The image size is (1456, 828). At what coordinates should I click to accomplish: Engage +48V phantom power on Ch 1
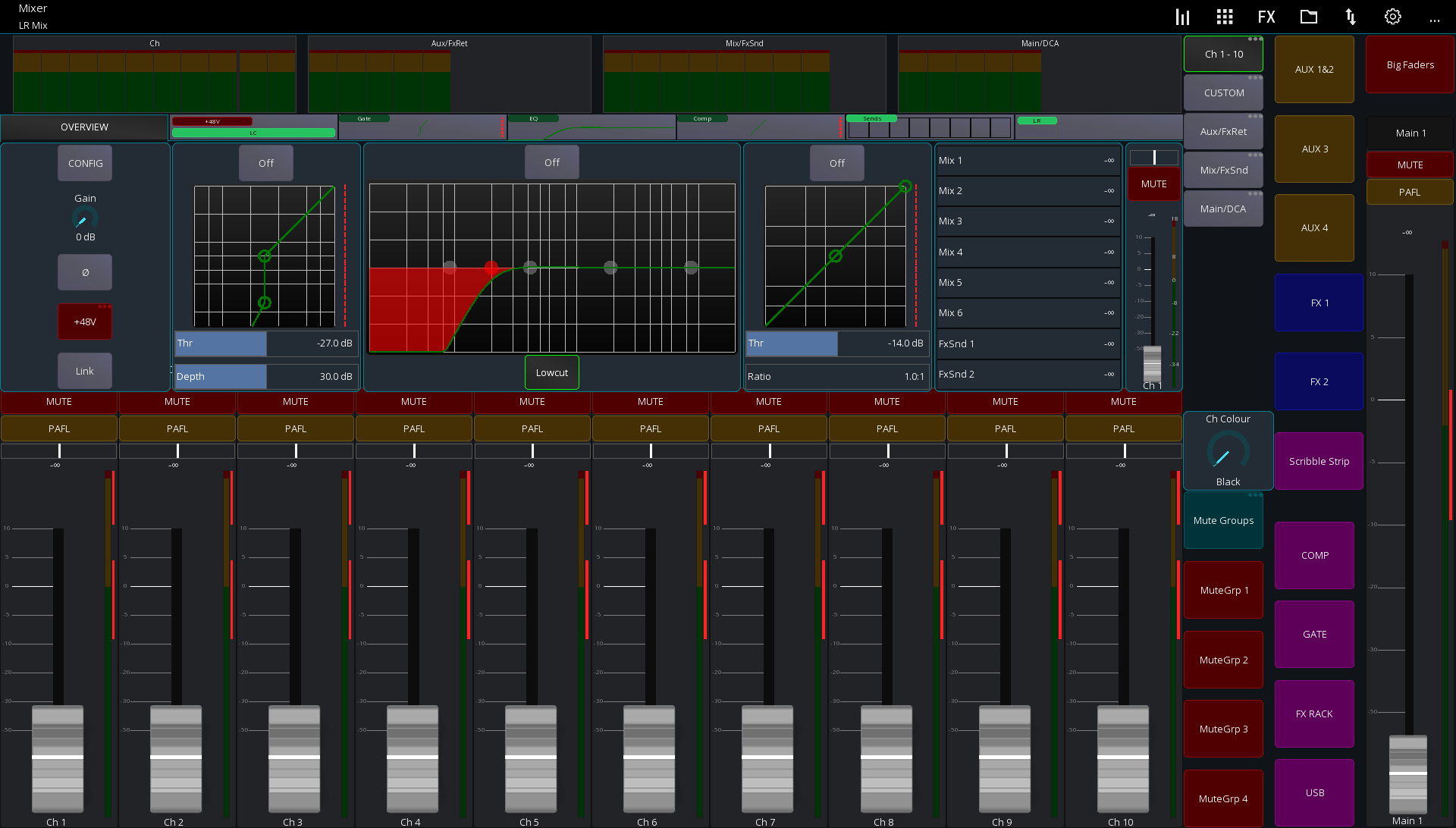pyautogui.click(x=84, y=321)
